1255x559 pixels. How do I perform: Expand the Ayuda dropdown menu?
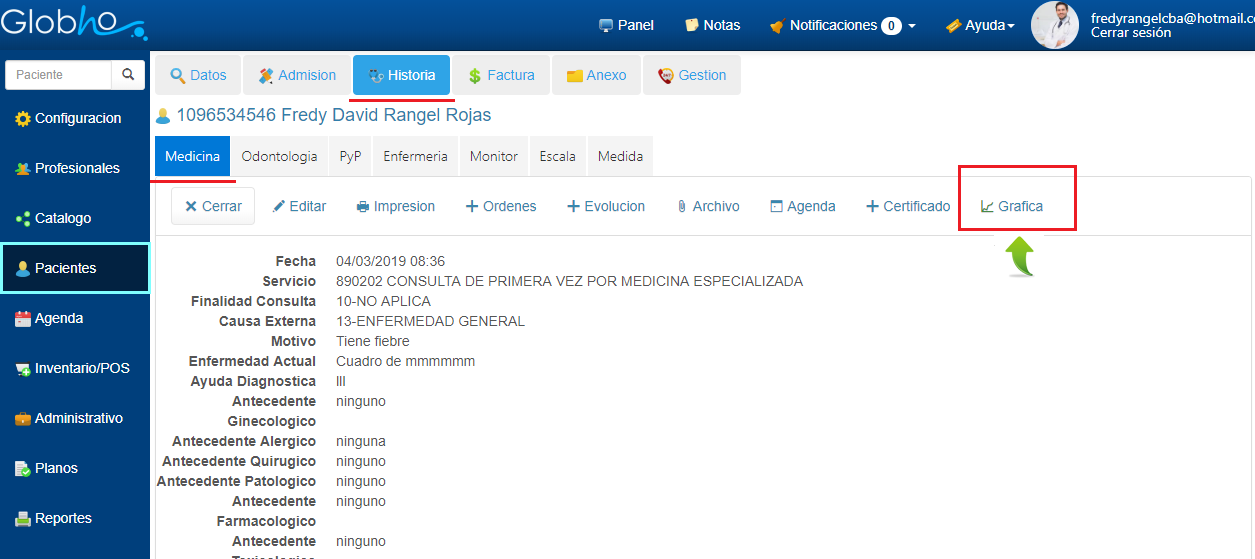[x=980, y=26]
